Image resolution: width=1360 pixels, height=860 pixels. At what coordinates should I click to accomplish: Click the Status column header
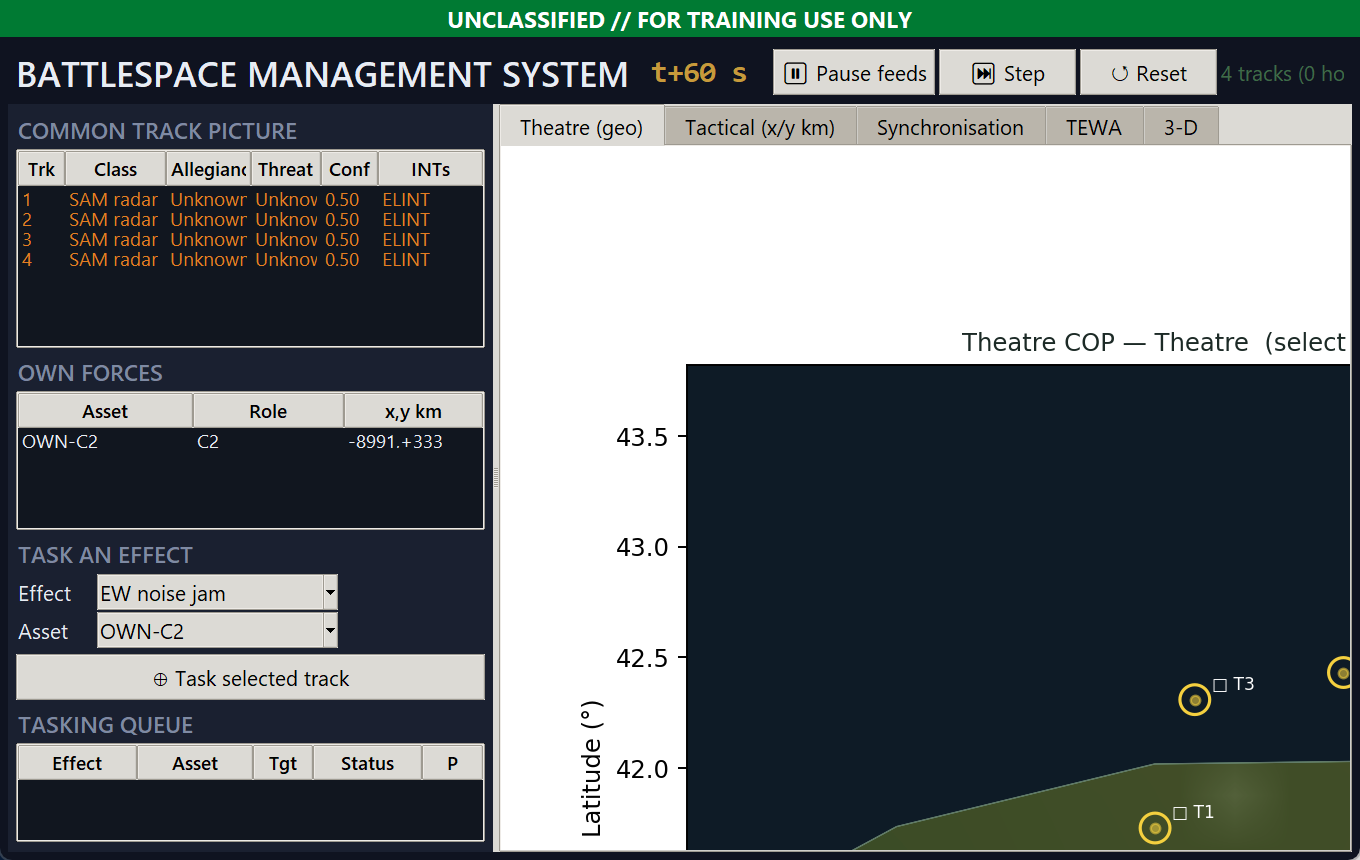(368, 763)
